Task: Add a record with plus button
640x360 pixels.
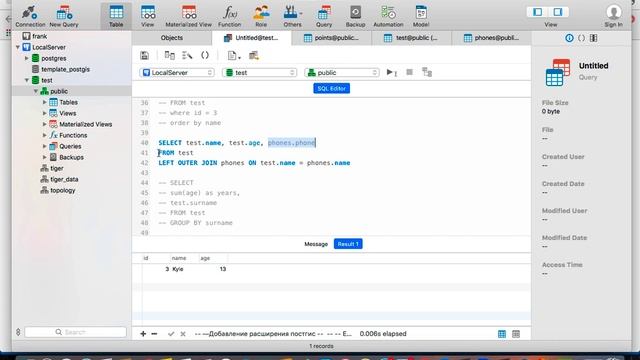Action: [143, 334]
